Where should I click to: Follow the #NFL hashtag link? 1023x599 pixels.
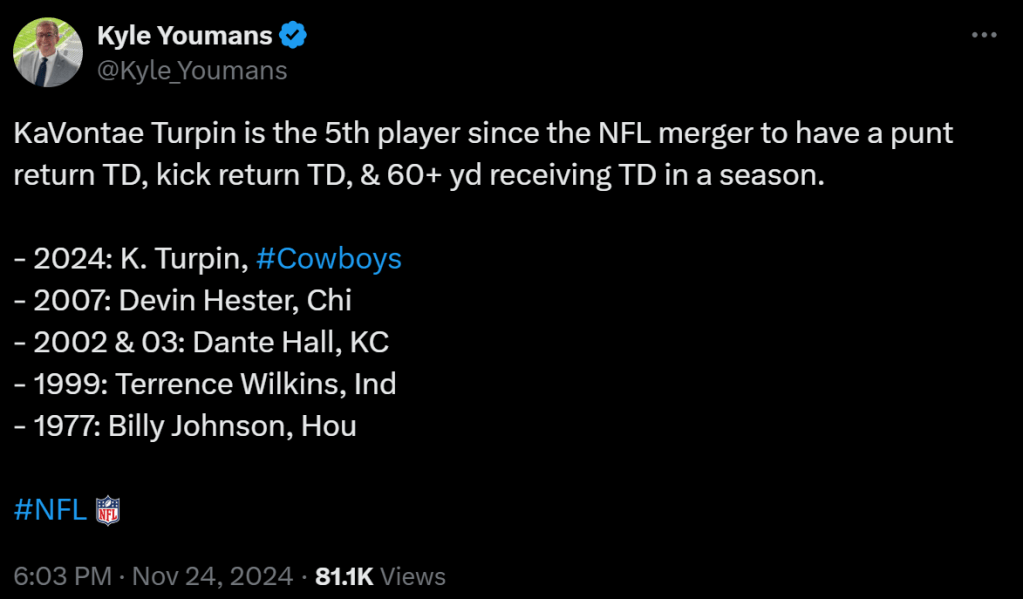(x=50, y=511)
